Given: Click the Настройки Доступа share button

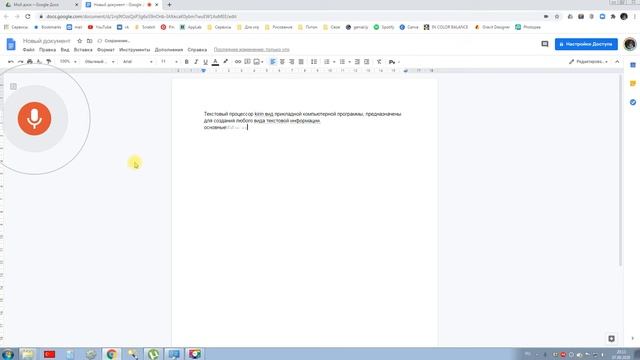Looking at the screenshot, I should pyautogui.click(x=586, y=44).
